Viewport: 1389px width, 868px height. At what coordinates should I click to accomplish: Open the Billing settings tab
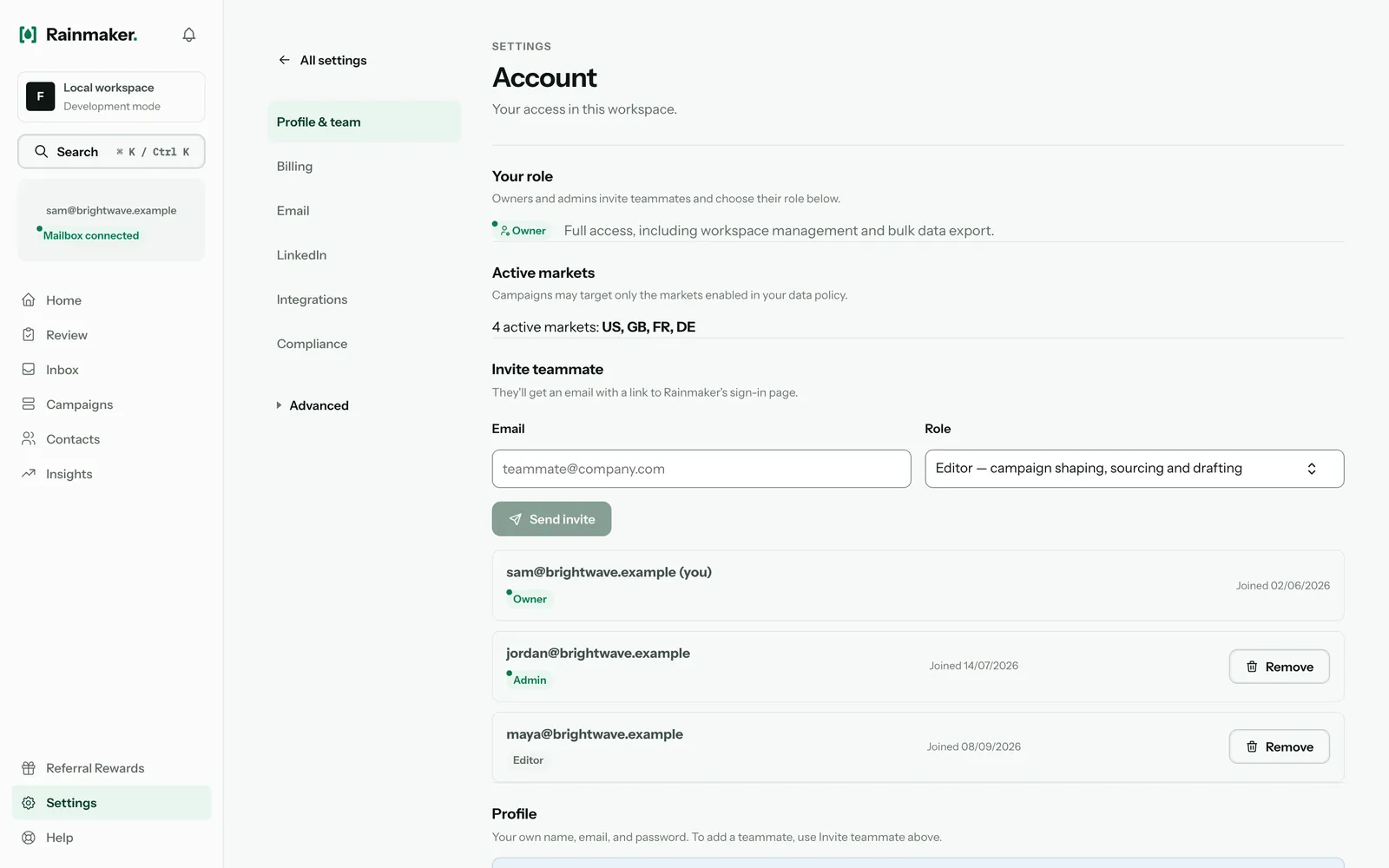coord(365,167)
